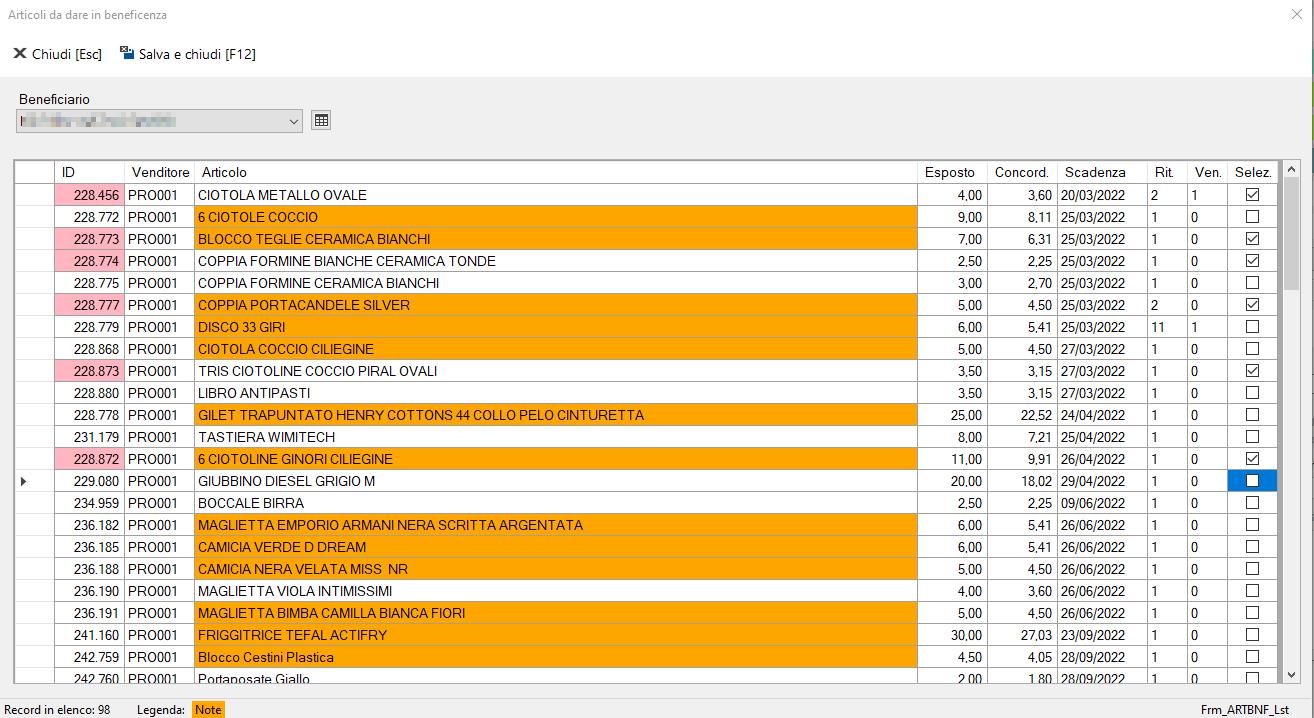This screenshot has height=718, width=1314.
Task: Click the Selez. column header
Action: (1252, 172)
